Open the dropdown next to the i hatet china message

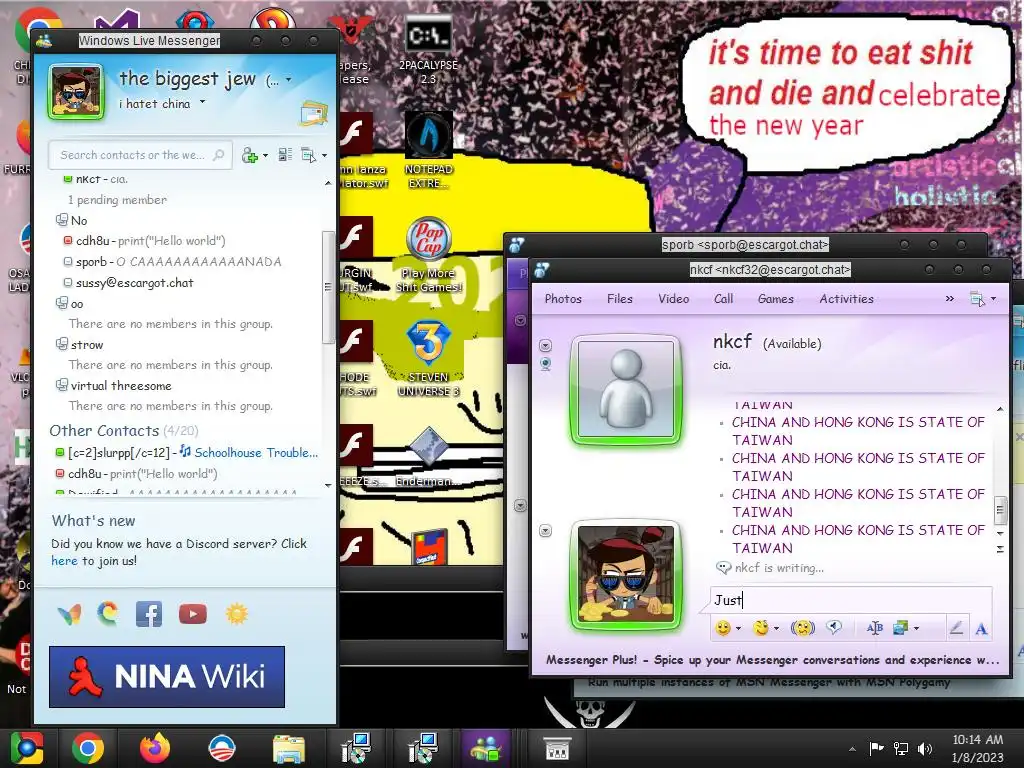(x=202, y=102)
